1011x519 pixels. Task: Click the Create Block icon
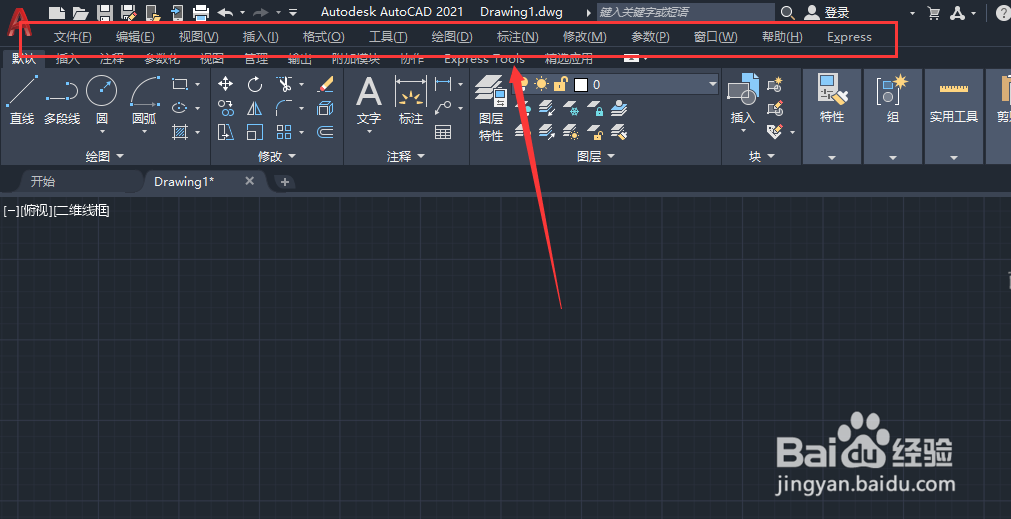click(x=774, y=84)
